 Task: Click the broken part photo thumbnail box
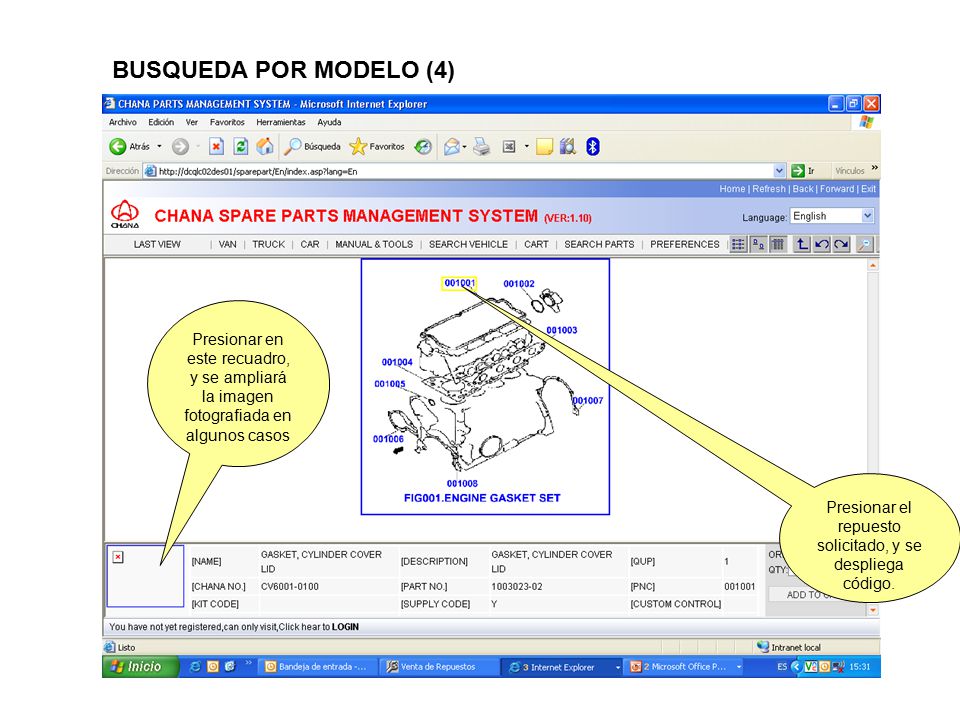(x=145, y=576)
